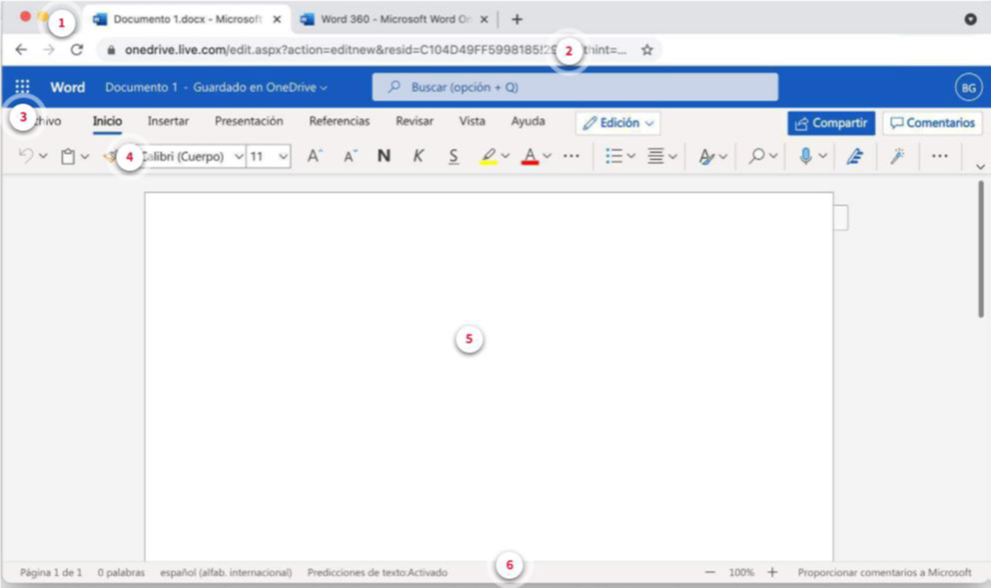991x588 pixels.
Task: Click the Editor pen icon
Action: [x=854, y=156]
